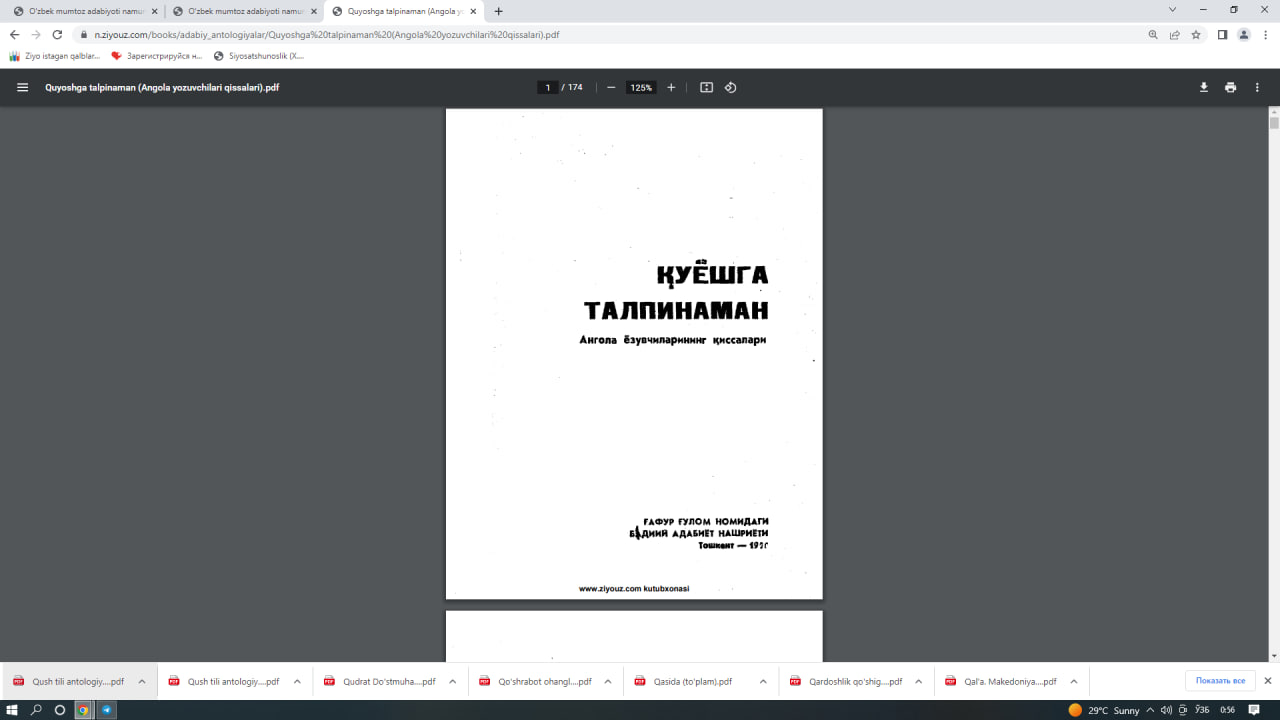Download the PDF file
Screen dimensions: 1280x720
point(1203,87)
